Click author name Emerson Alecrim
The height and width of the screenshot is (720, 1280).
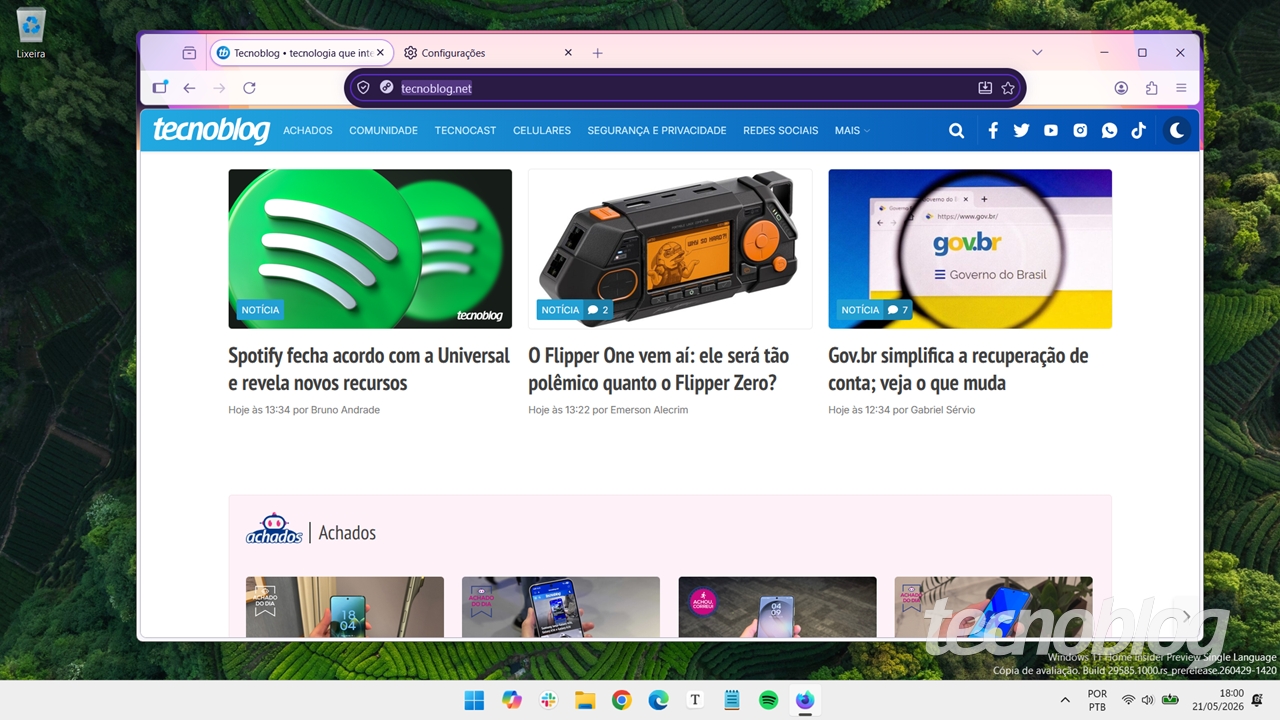pos(648,410)
